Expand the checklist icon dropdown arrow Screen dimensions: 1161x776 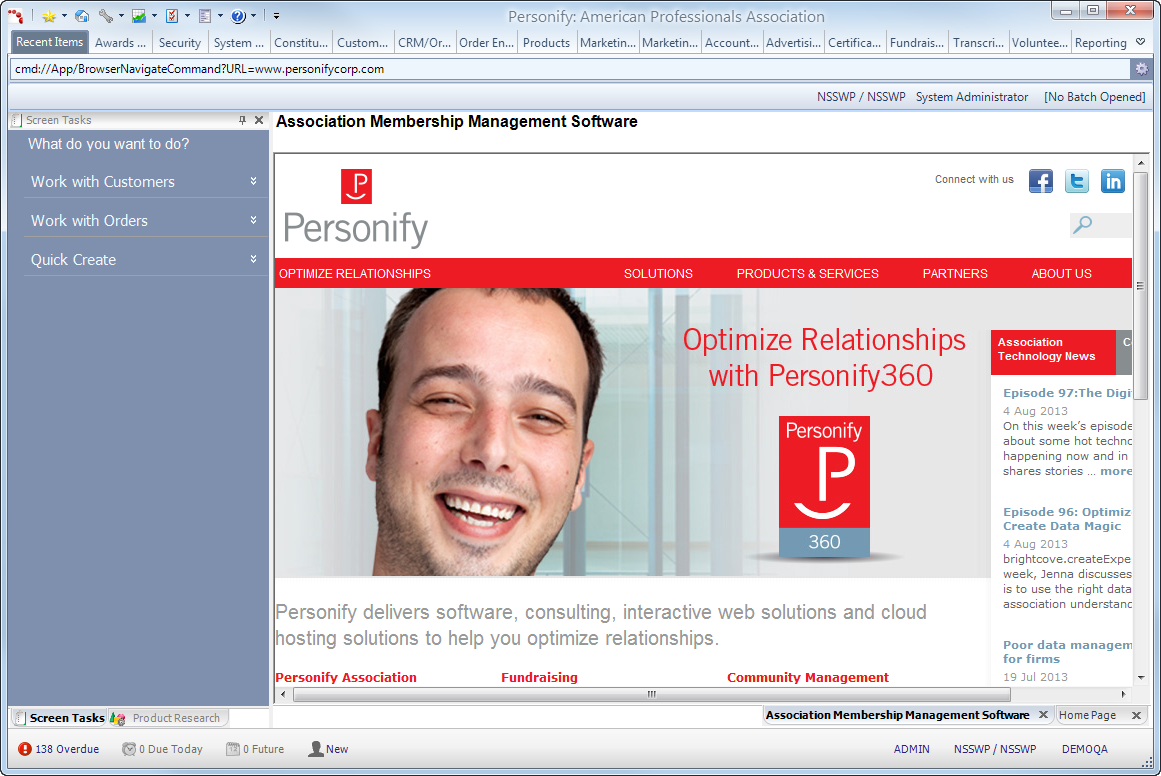[187, 16]
